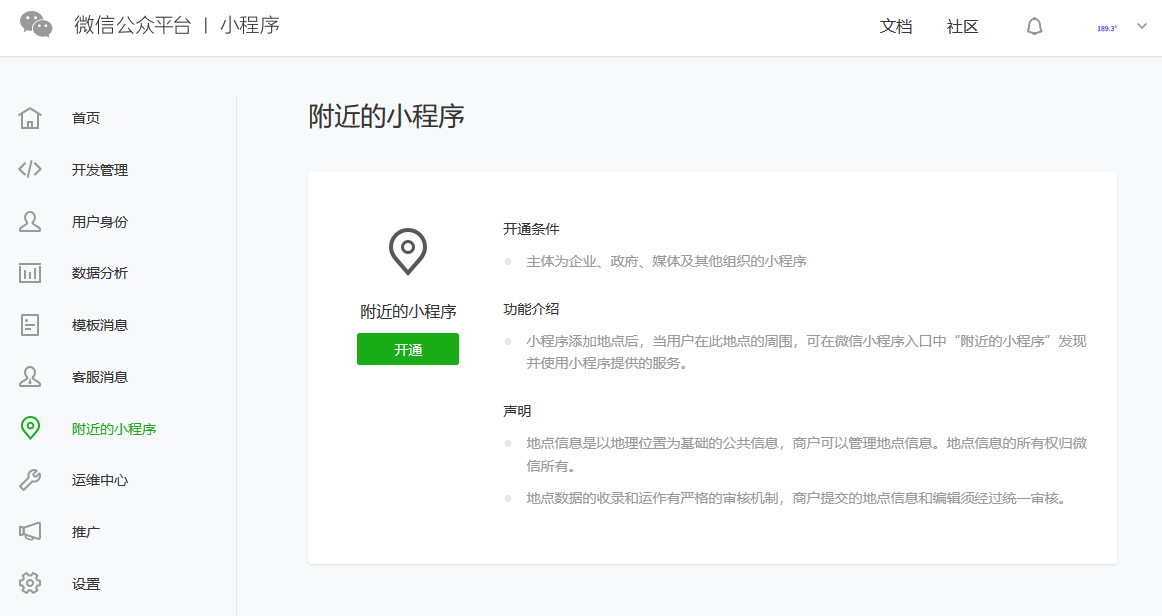Go to 首页 in the sidebar
Screen dimensions: 1162x616
pyautogui.click(x=86, y=118)
